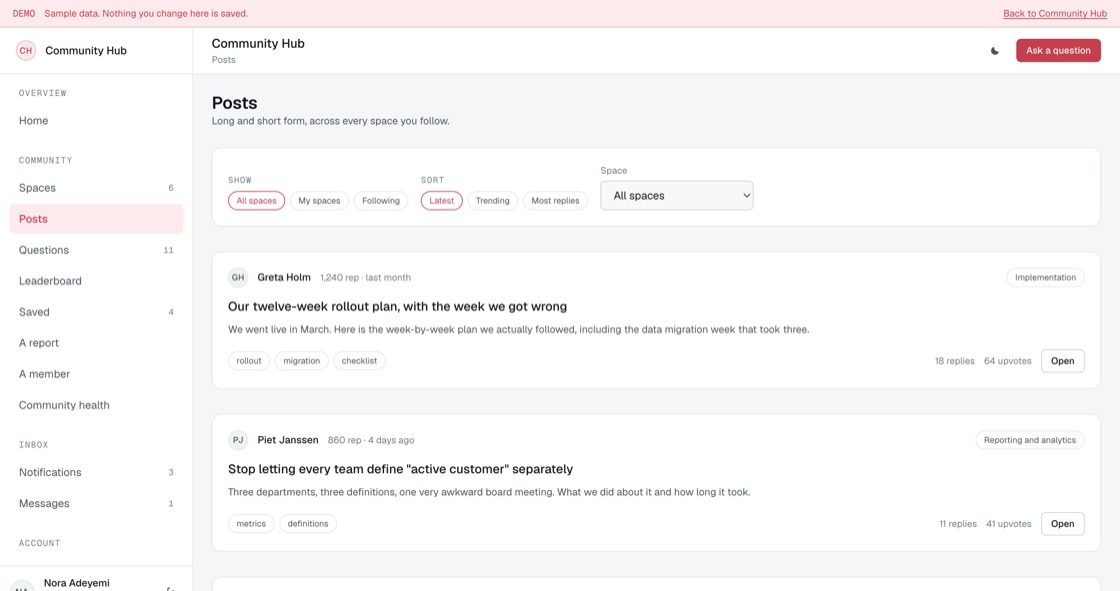Click the Saved count badge 4
This screenshot has width=1120, height=591.
[171, 312]
